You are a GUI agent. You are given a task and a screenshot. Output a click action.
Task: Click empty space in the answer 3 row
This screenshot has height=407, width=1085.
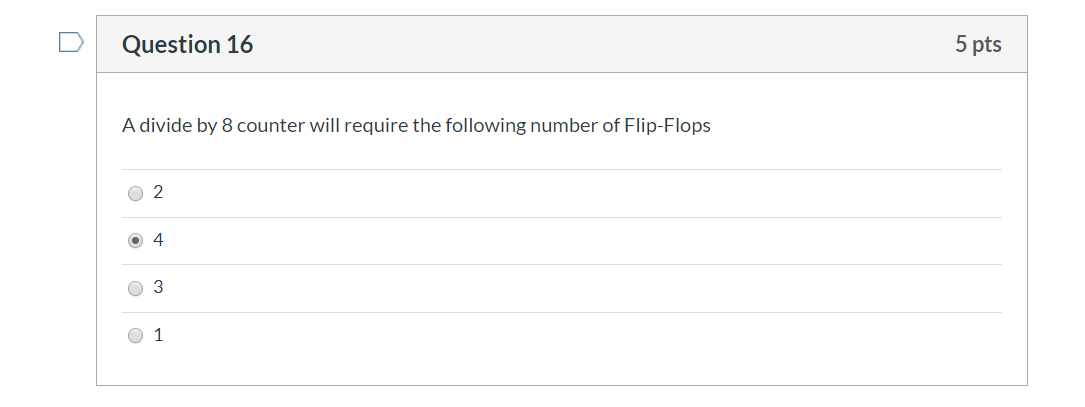581,288
